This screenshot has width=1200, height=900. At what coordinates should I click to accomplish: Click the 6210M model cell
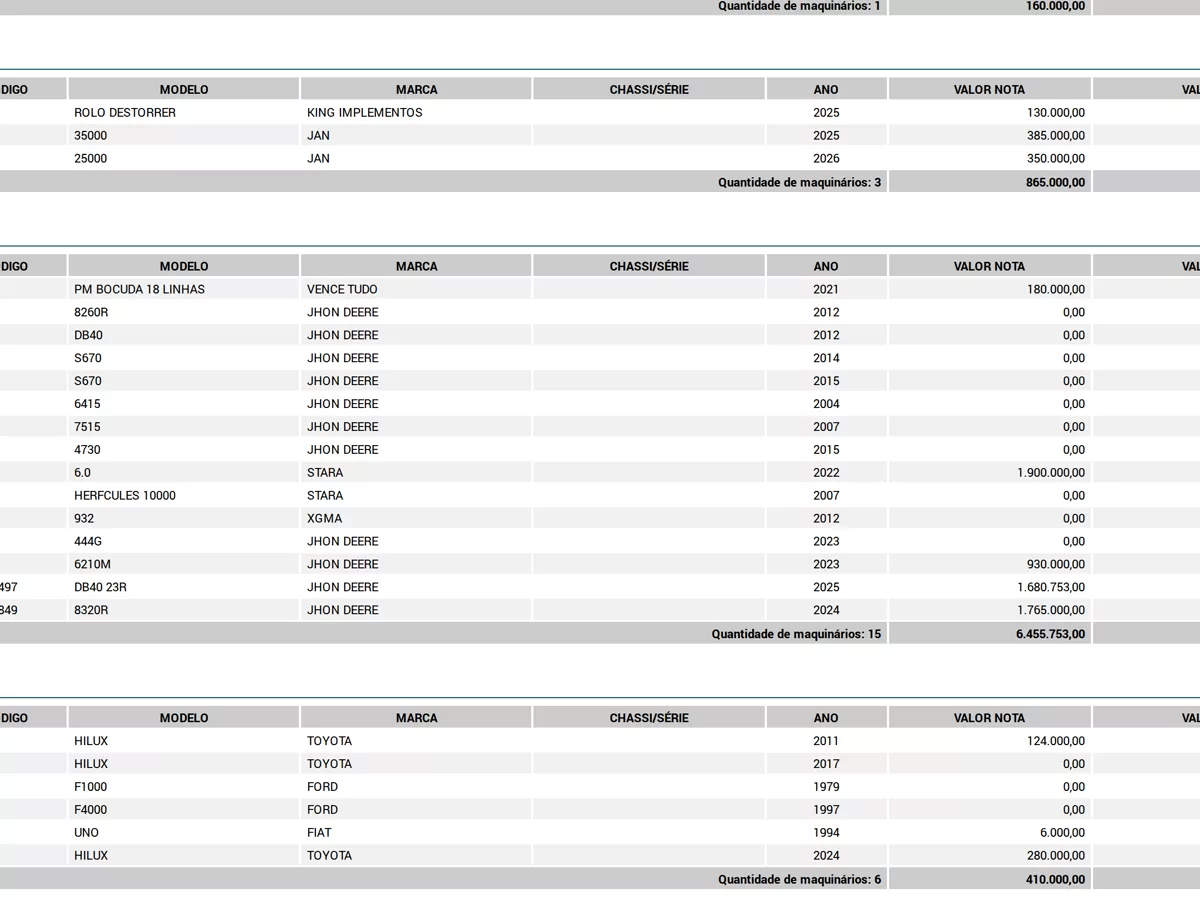[184, 565]
